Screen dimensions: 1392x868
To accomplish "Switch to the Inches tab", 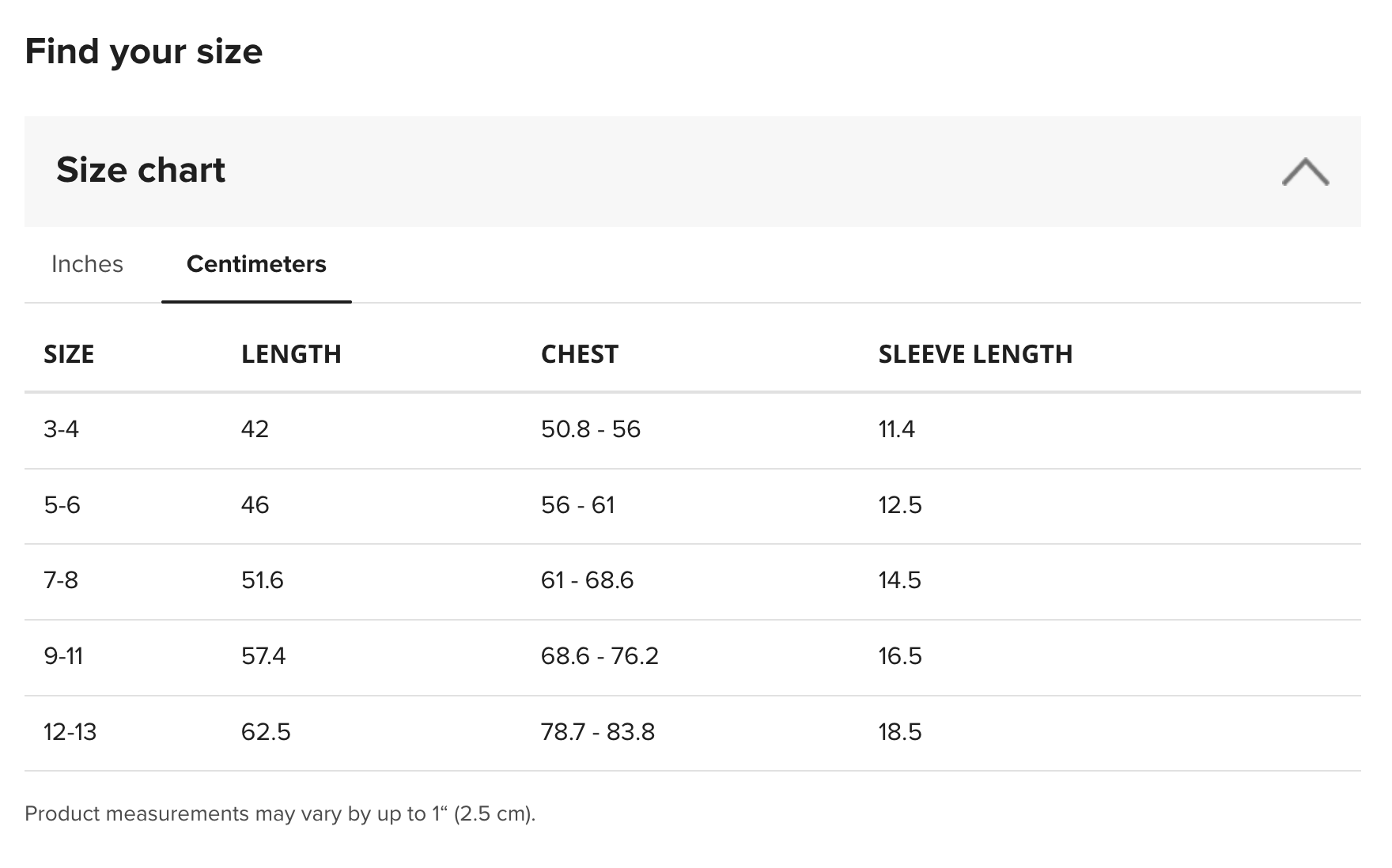I will point(87,264).
